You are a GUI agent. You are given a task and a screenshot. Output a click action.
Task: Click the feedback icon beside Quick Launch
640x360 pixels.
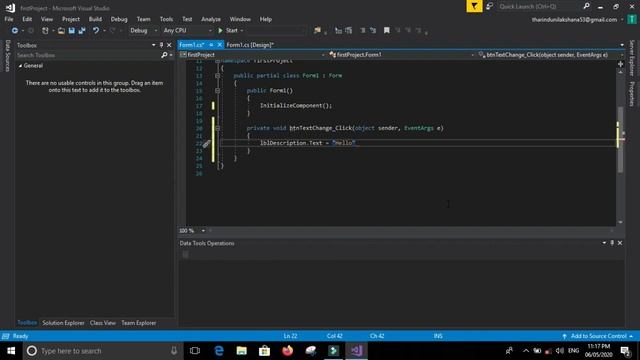point(489,7)
